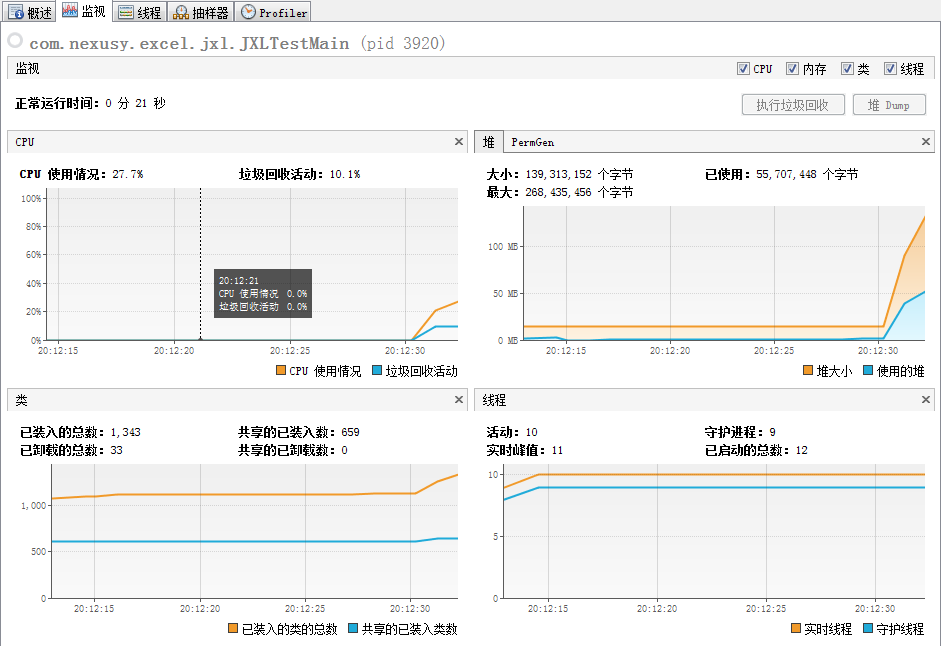Click the orange 已装入的类的总数 legend swatch

tap(233, 629)
